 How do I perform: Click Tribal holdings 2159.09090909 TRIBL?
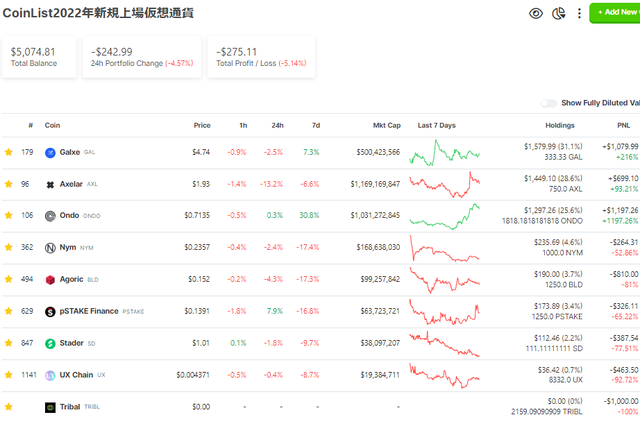click(547, 412)
